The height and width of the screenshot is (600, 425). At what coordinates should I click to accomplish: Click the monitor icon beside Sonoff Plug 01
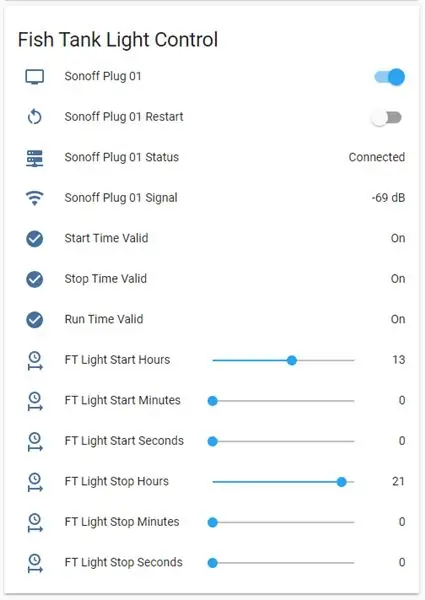[34, 77]
